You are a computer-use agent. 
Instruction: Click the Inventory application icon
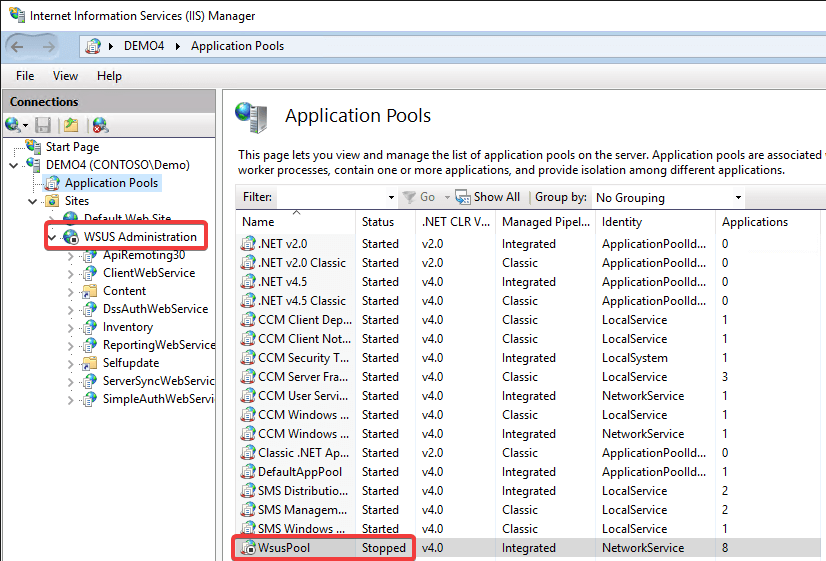[x=90, y=327]
